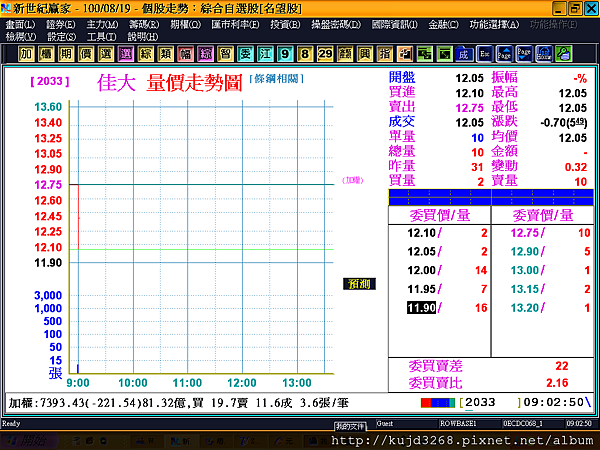Open the 匯市利率(F) menu
The image size is (600, 450).
pyautogui.click(x=235, y=24)
